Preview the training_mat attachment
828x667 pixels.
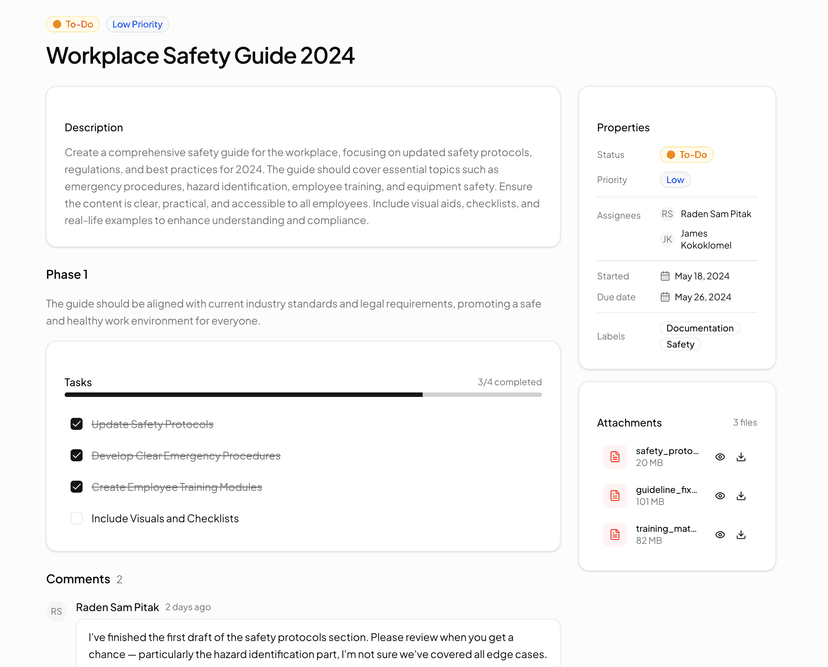point(719,534)
